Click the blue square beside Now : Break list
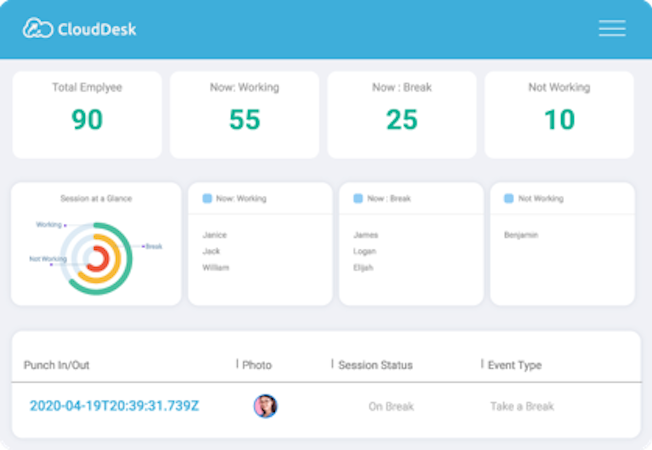Screen dimensions: 652x450 [x=358, y=198]
